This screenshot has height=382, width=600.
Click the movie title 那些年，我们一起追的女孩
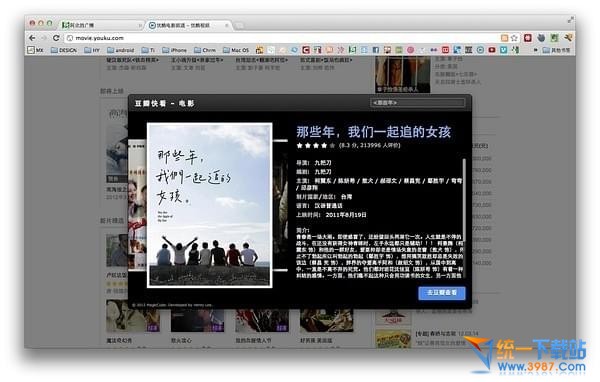pos(373,132)
